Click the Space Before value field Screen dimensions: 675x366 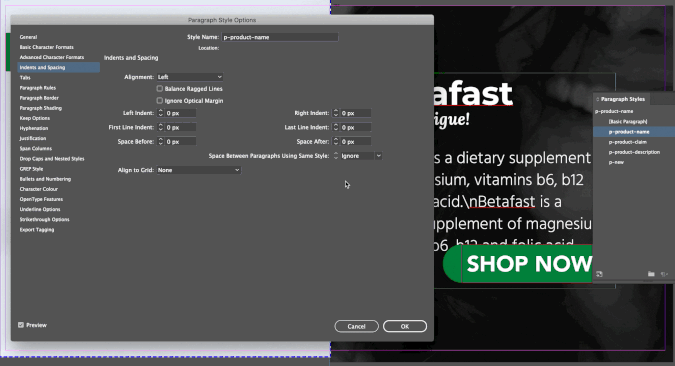[181, 142]
